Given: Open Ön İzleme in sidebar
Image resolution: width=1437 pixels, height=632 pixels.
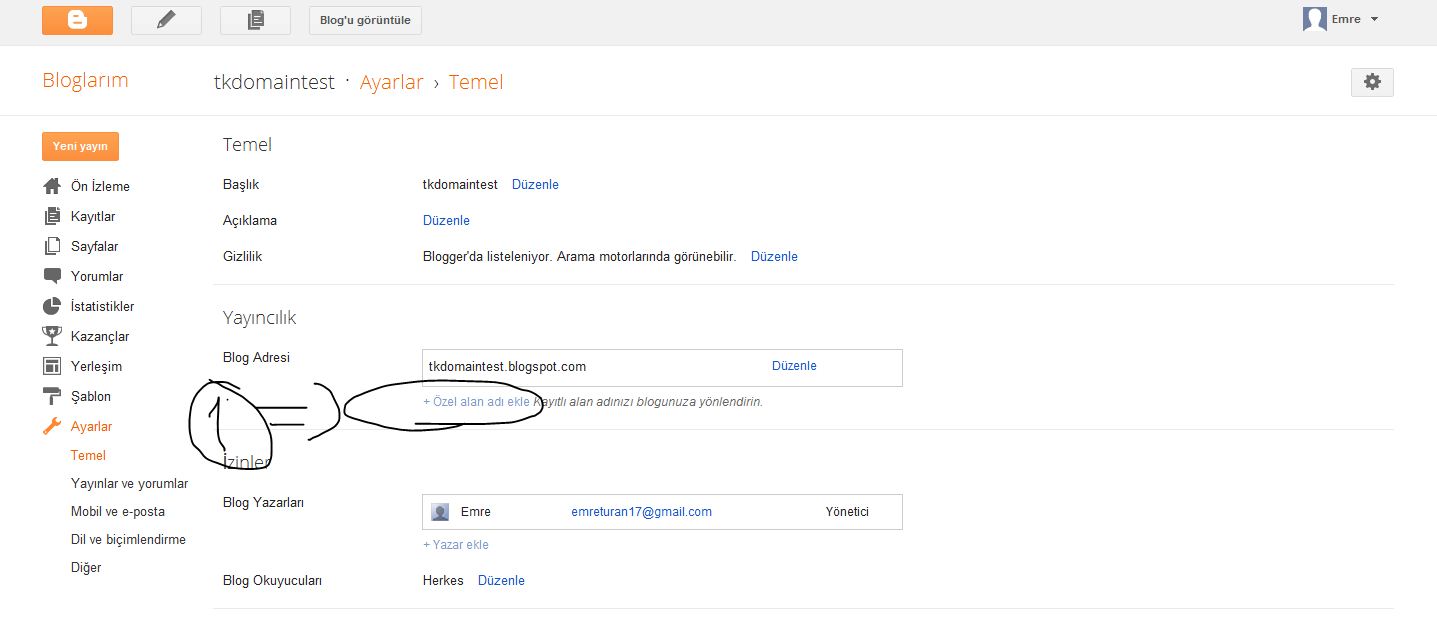Looking at the screenshot, I should pyautogui.click(x=100, y=186).
